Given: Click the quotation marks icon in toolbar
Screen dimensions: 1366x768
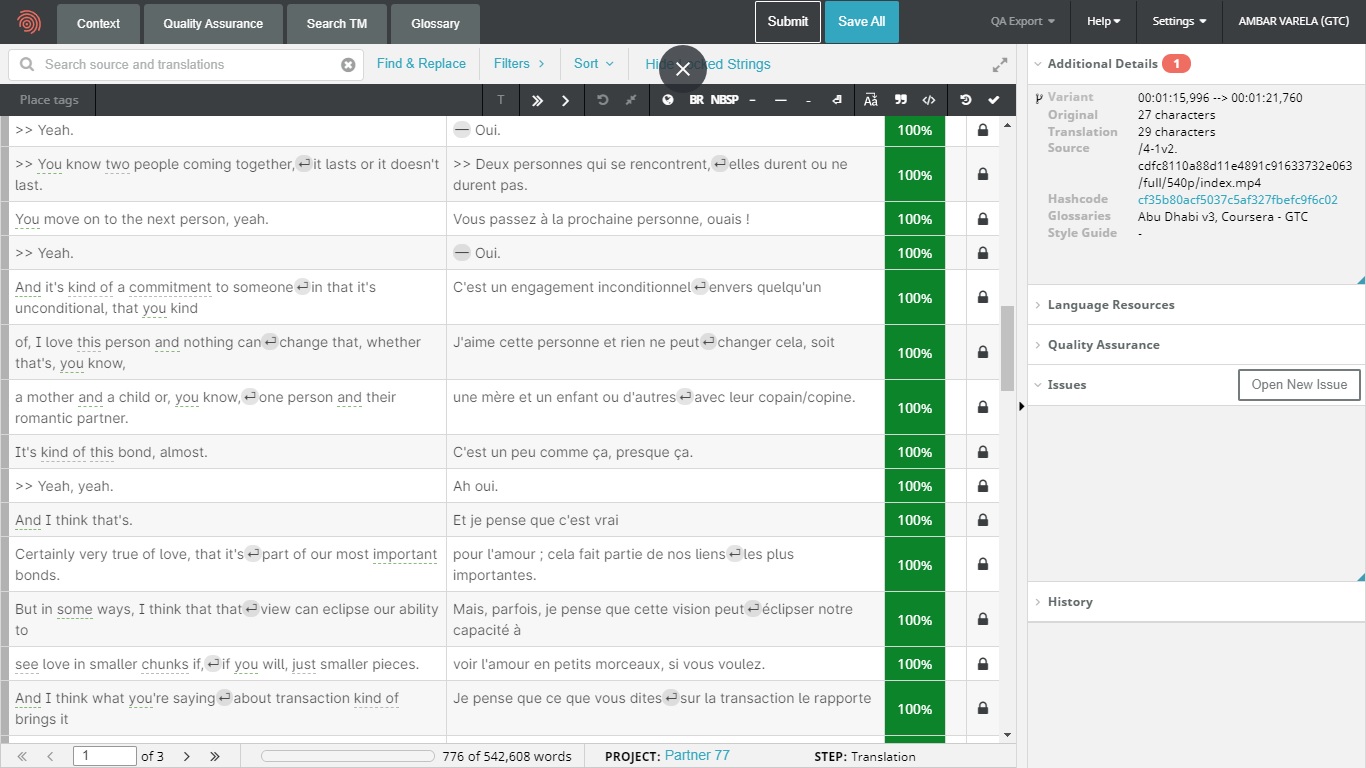Looking at the screenshot, I should 901,100.
